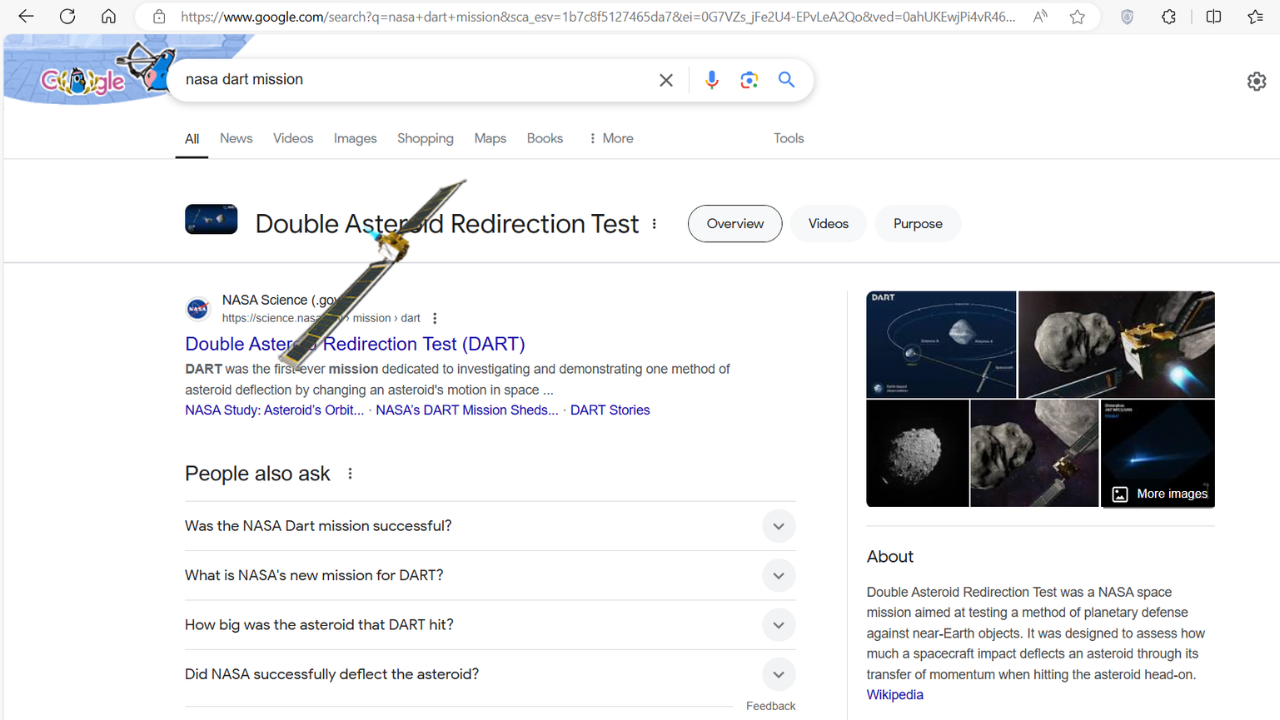Switch to the Videos search tab
Viewport: 1280px width, 720px height.
click(293, 138)
